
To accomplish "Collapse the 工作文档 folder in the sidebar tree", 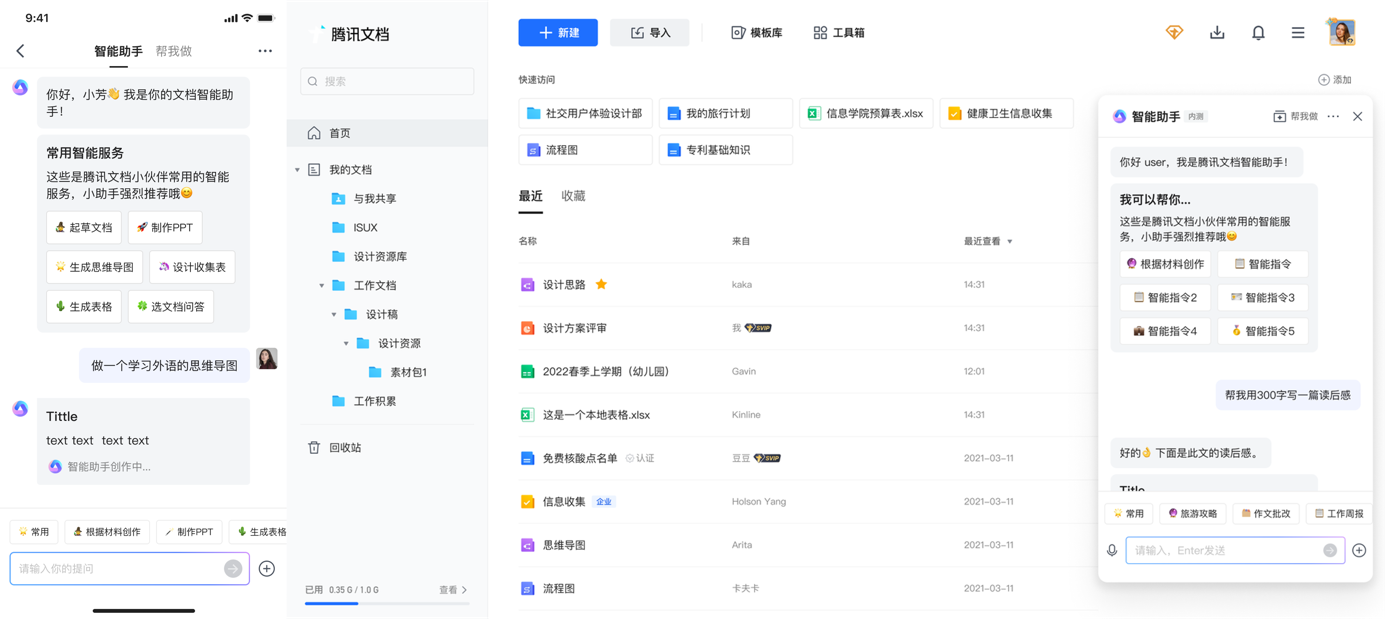I will [x=322, y=284].
